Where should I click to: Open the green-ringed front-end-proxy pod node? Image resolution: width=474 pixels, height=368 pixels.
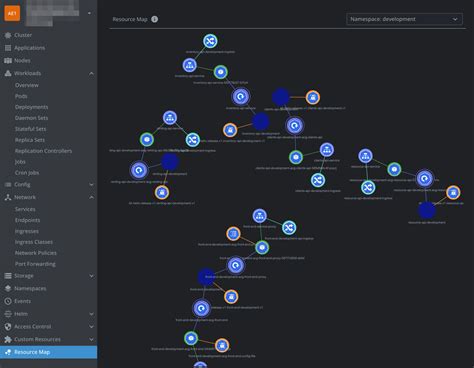tap(262, 247)
